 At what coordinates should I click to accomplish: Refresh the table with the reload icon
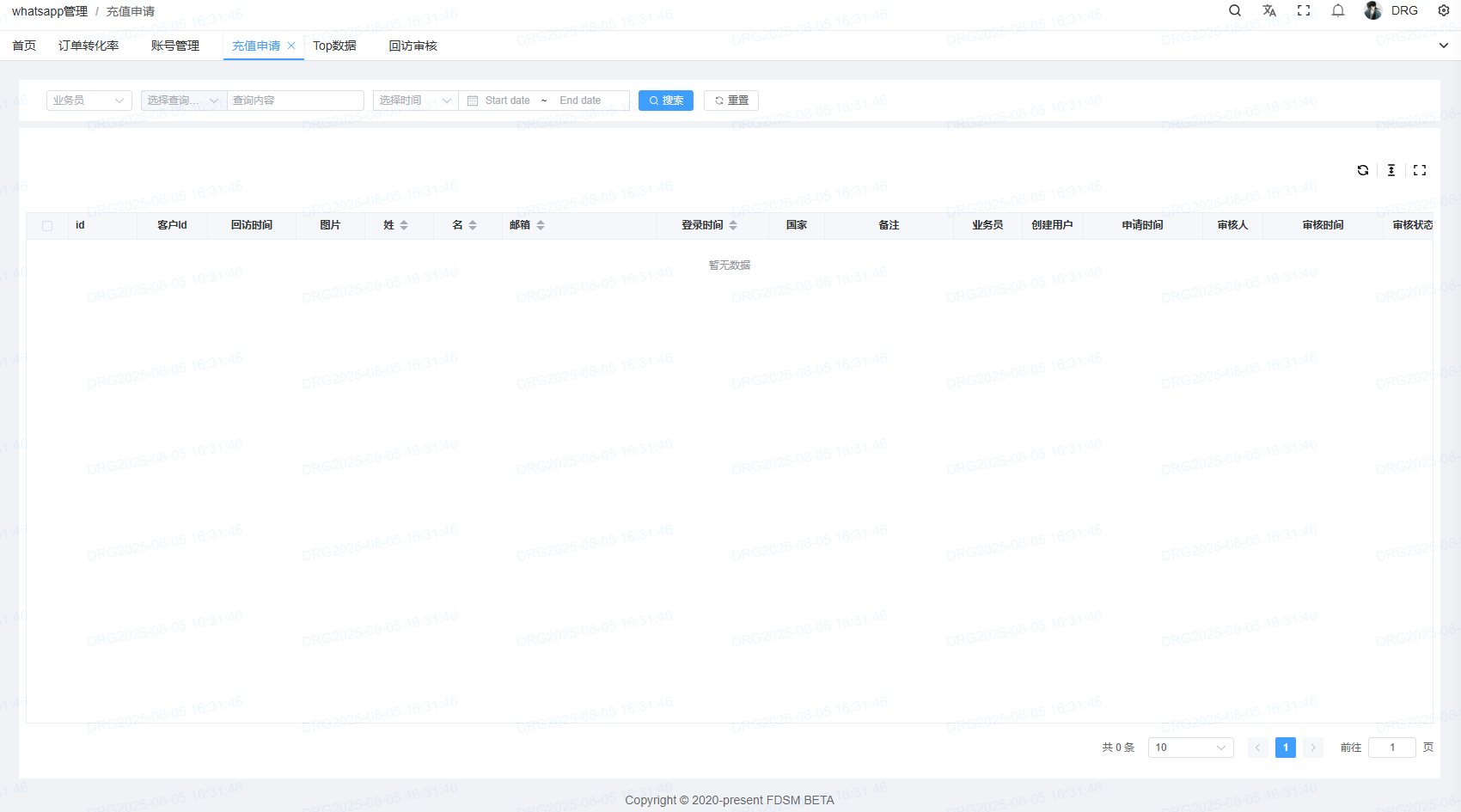coord(1363,170)
